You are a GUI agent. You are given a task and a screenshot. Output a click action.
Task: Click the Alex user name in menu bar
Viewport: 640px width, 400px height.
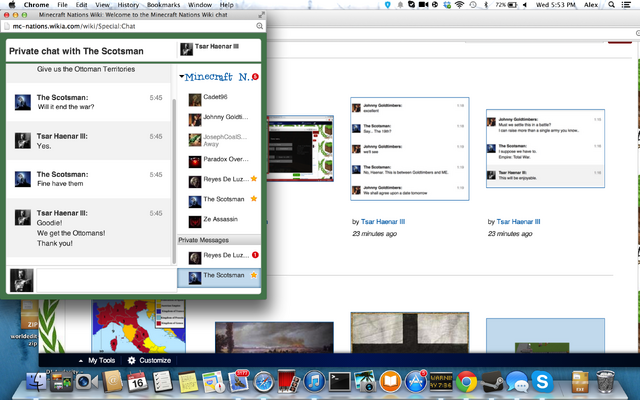(591, 5)
